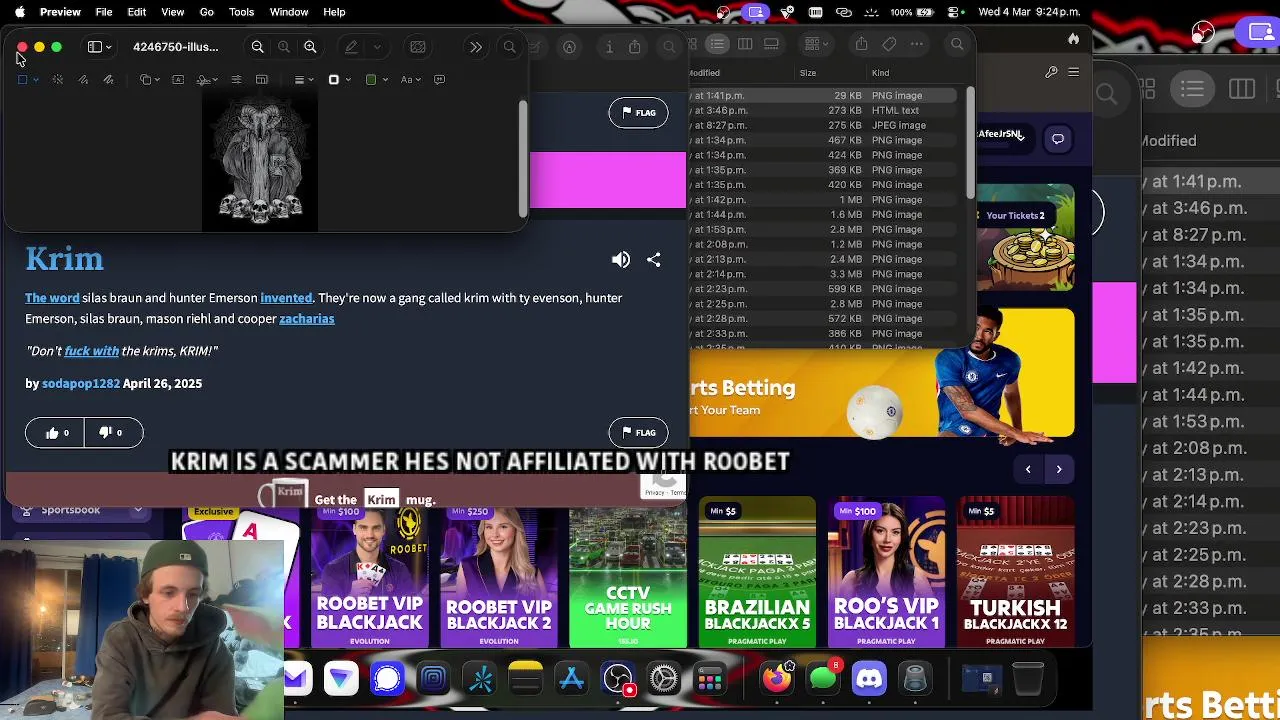
Task: Click the Finder tags icon
Action: pyautogui.click(x=889, y=44)
